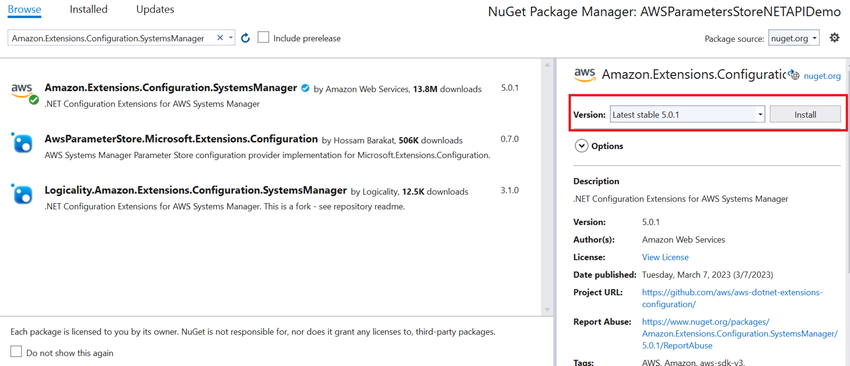Open the View License link
850x366 pixels.
[x=665, y=257]
